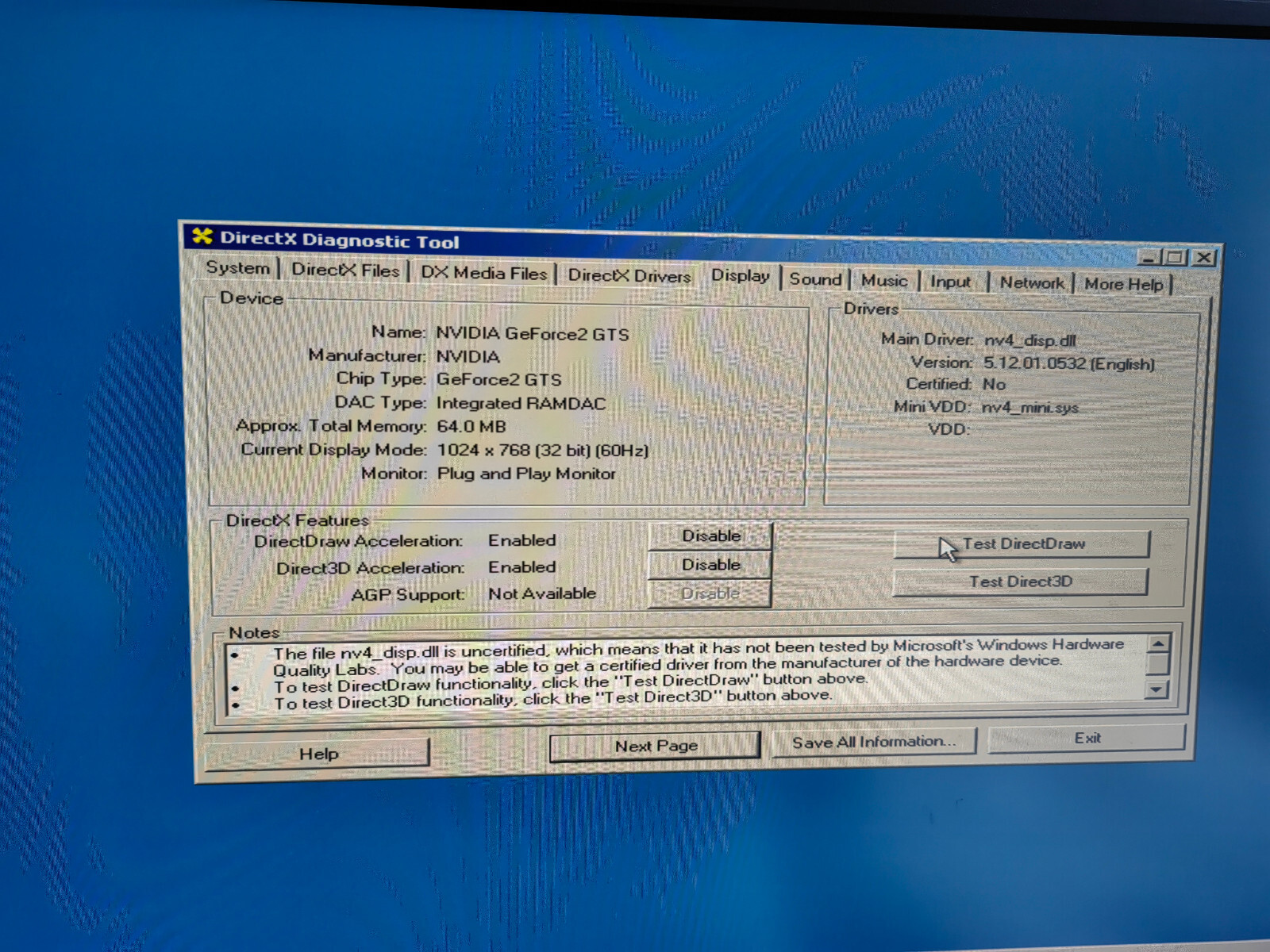This screenshot has height=952, width=1270.
Task: Switch to the DirectX Drivers tab
Action: pyautogui.click(x=629, y=276)
